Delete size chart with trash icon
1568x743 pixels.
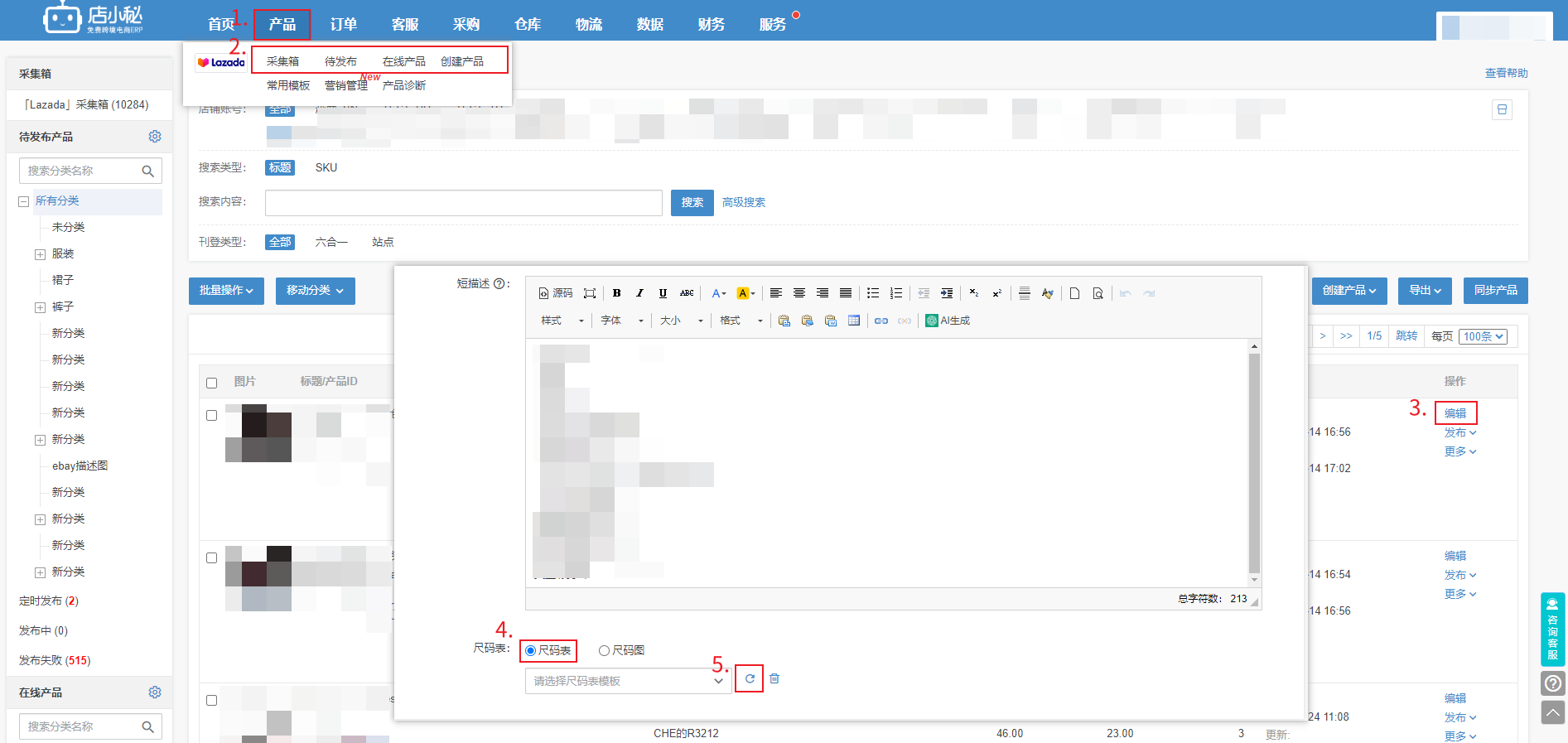[x=774, y=678]
